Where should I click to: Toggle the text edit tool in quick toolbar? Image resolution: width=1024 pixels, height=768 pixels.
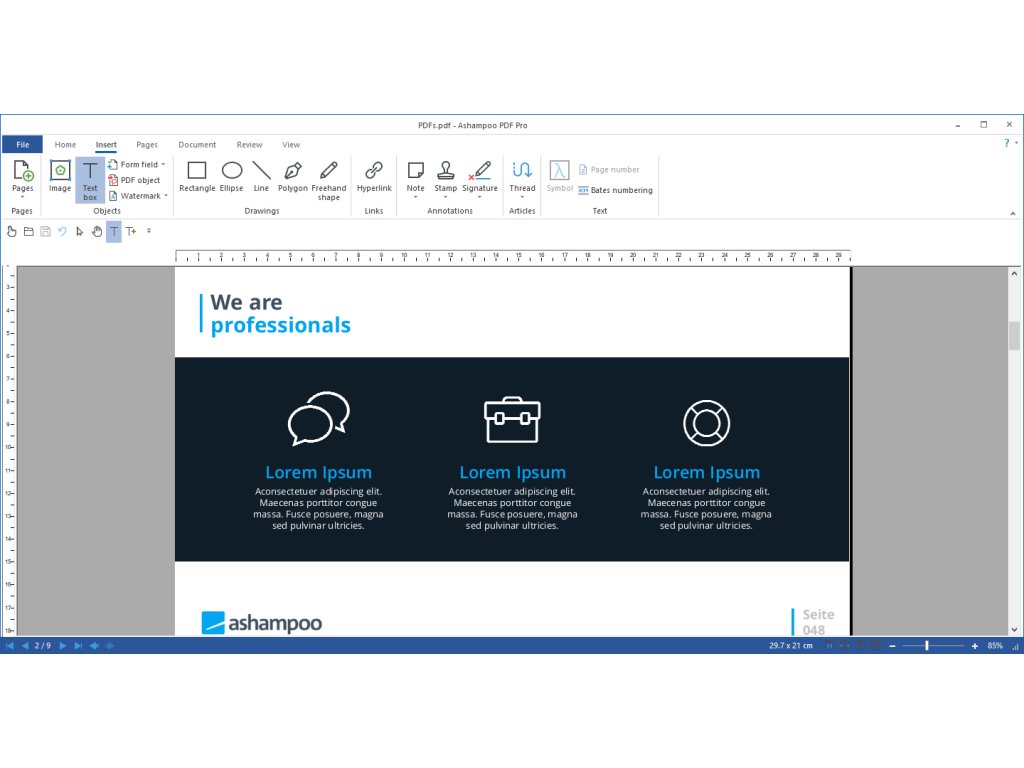pyautogui.click(x=114, y=232)
